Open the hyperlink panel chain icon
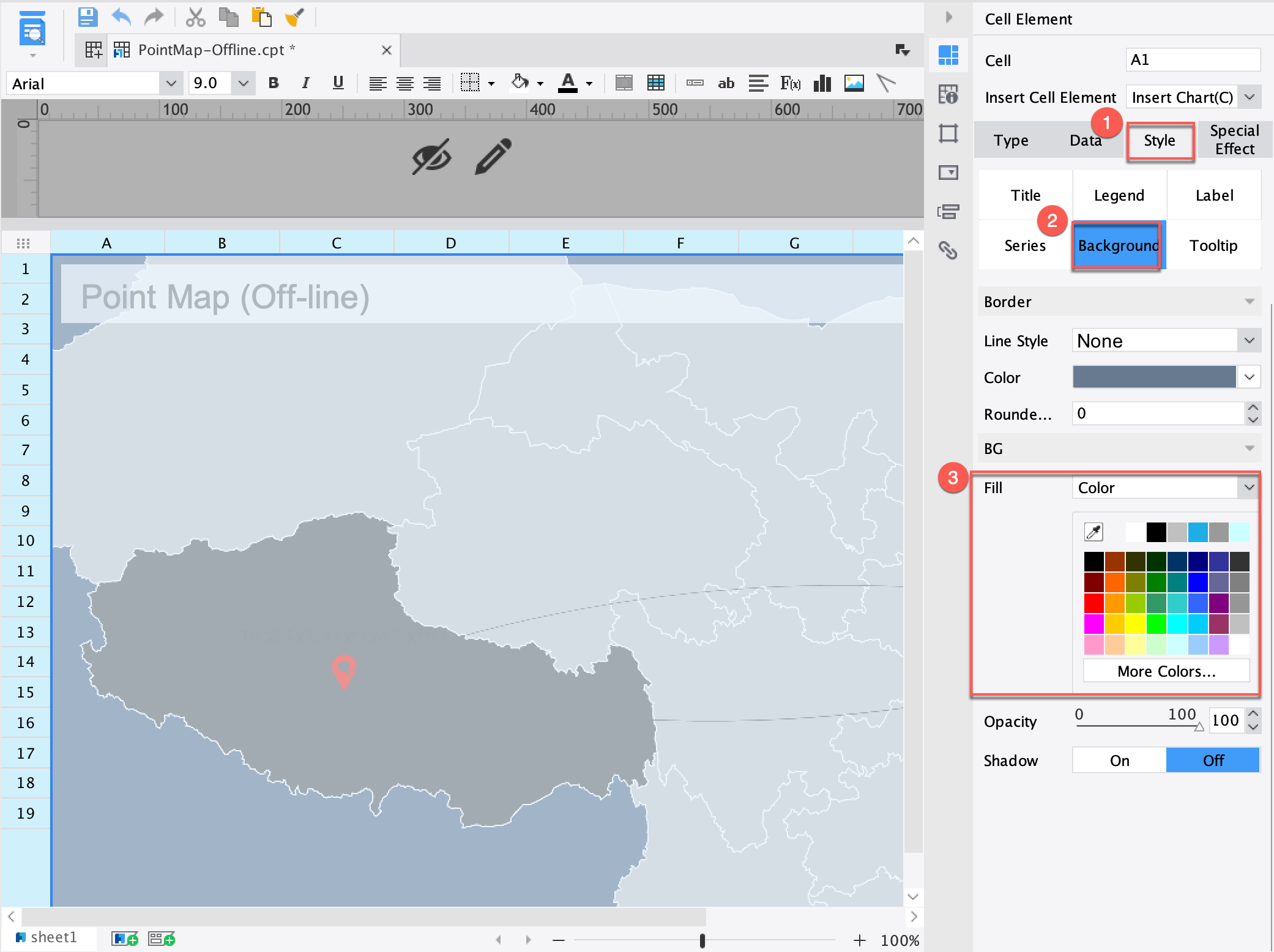The height and width of the screenshot is (952, 1274). (948, 250)
